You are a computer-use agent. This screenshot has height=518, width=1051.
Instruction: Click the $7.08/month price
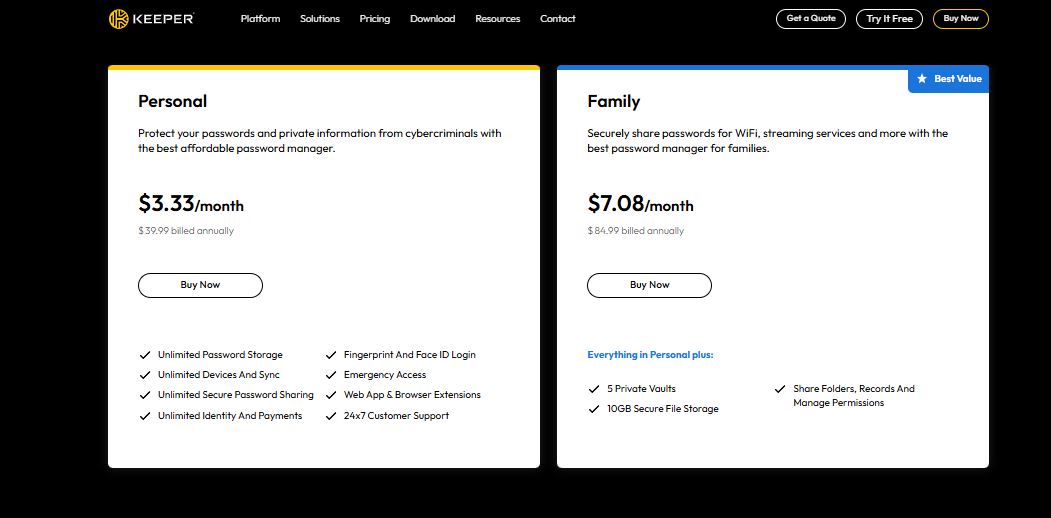(x=640, y=203)
